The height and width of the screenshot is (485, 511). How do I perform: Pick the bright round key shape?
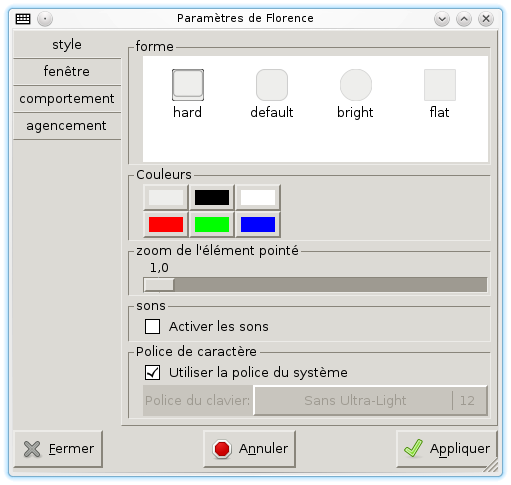coord(356,85)
